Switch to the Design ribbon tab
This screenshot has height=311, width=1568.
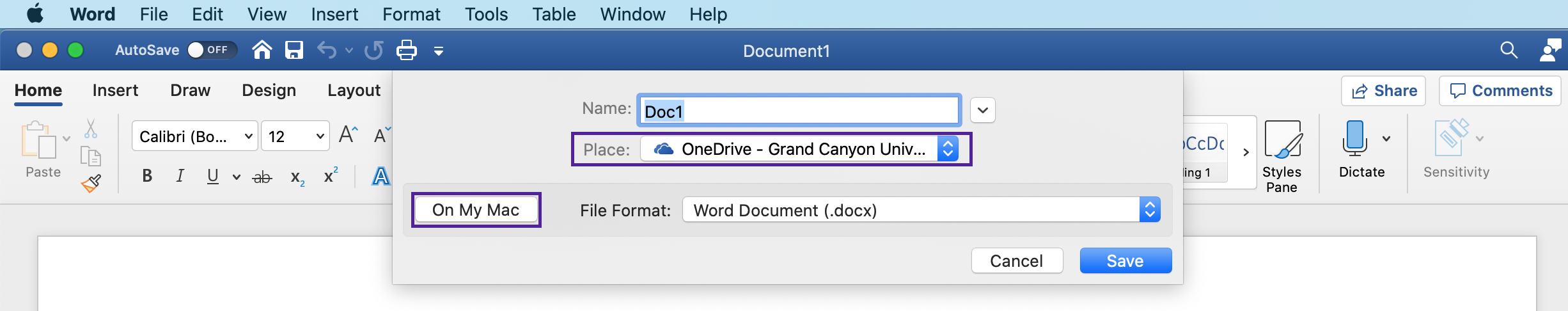pyautogui.click(x=269, y=90)
